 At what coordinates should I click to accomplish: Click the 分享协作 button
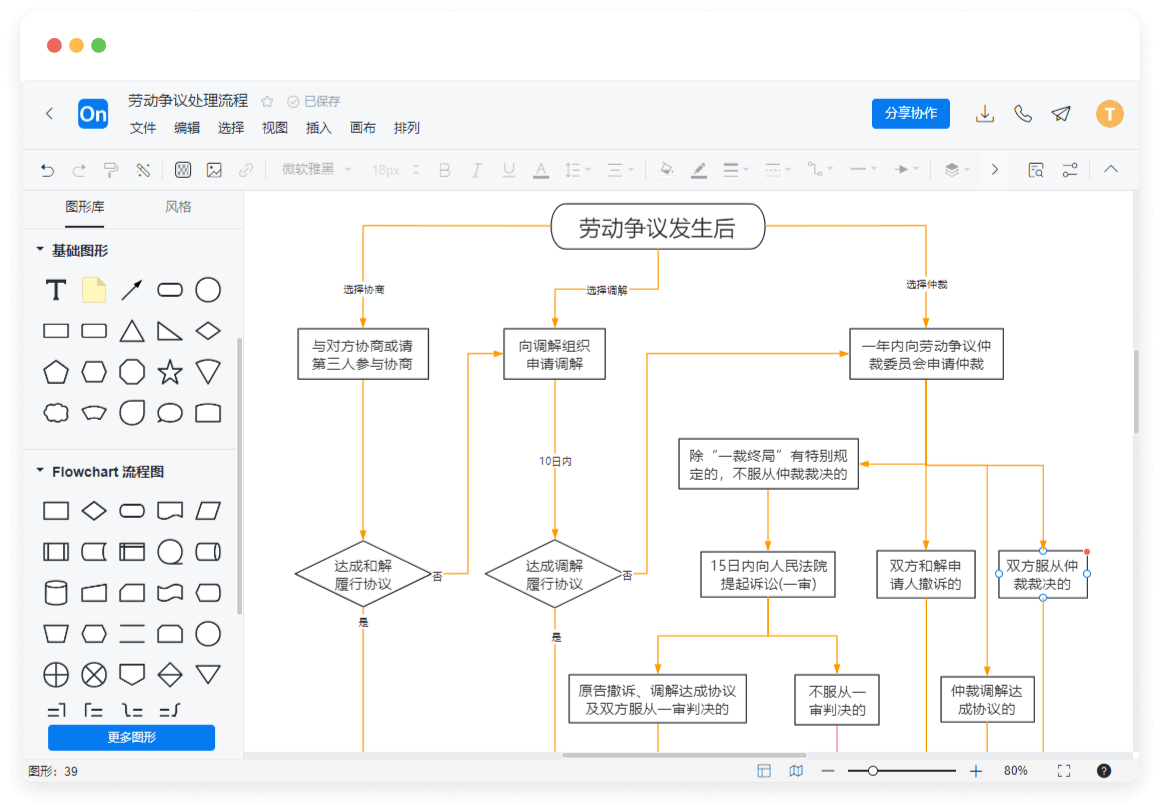pyautogui.click(x=910, y=113)
